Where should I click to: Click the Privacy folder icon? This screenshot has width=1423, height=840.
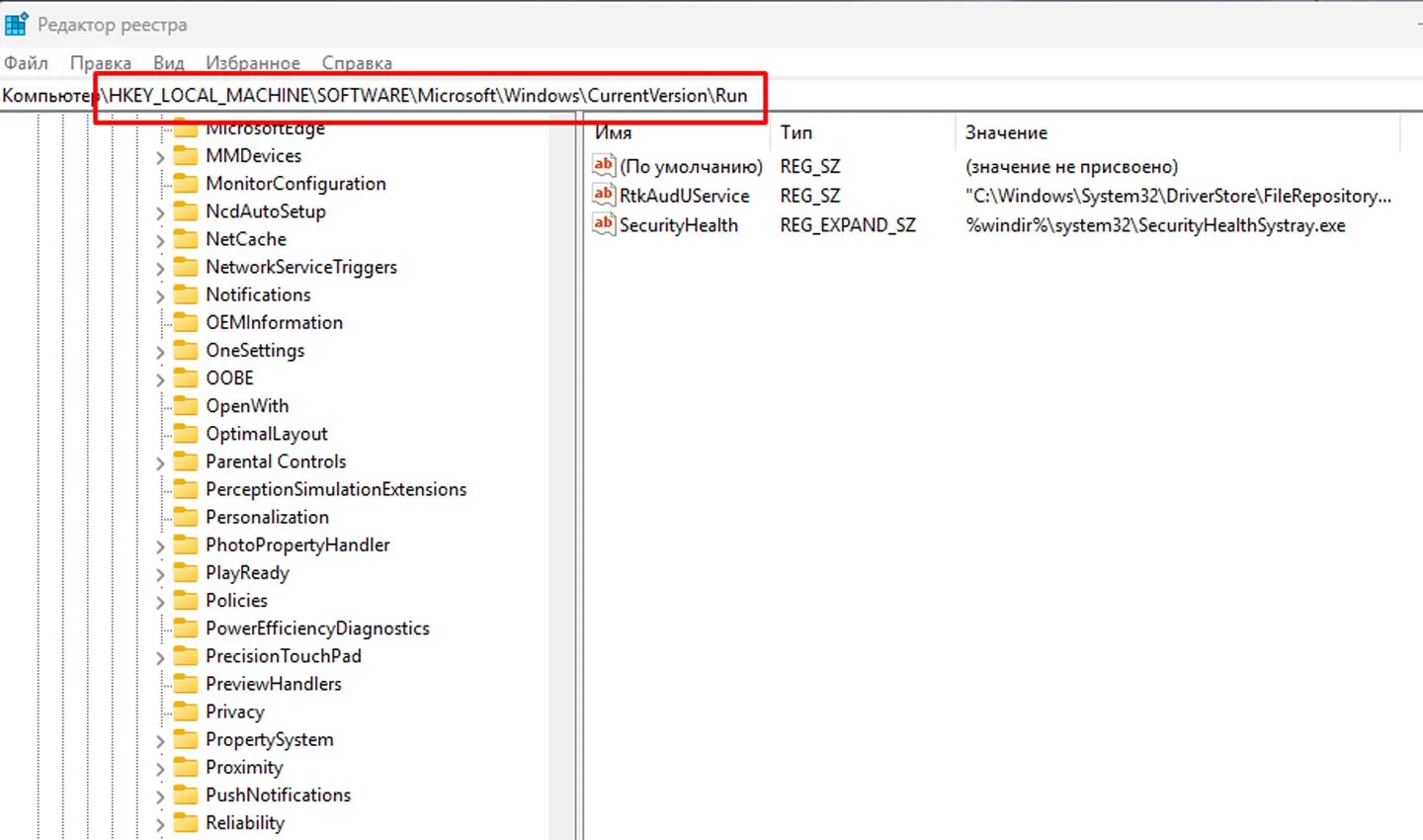(x=186, y=712)
